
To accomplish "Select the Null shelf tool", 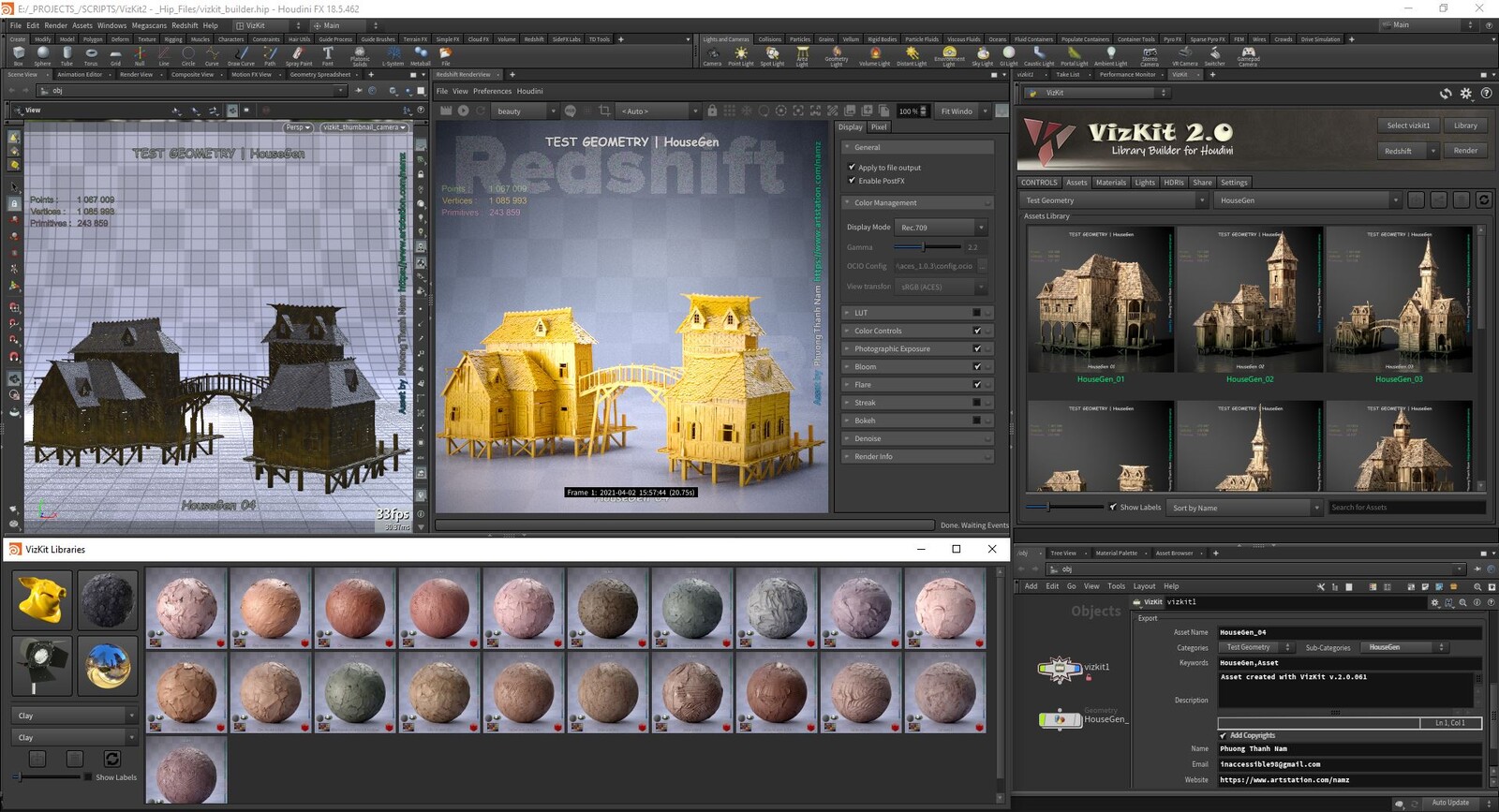I will [140, 56].
